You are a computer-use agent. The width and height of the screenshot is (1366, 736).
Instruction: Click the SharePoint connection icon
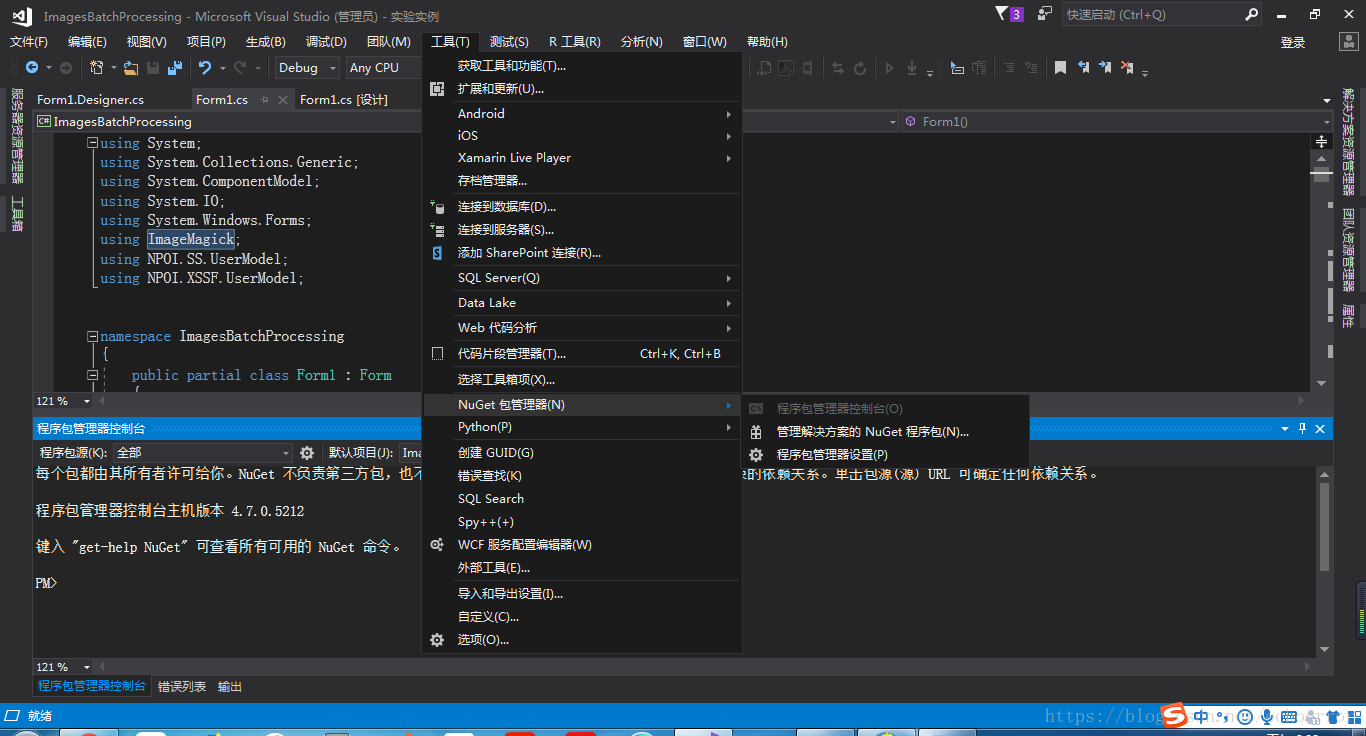click(x=437, y=253)
